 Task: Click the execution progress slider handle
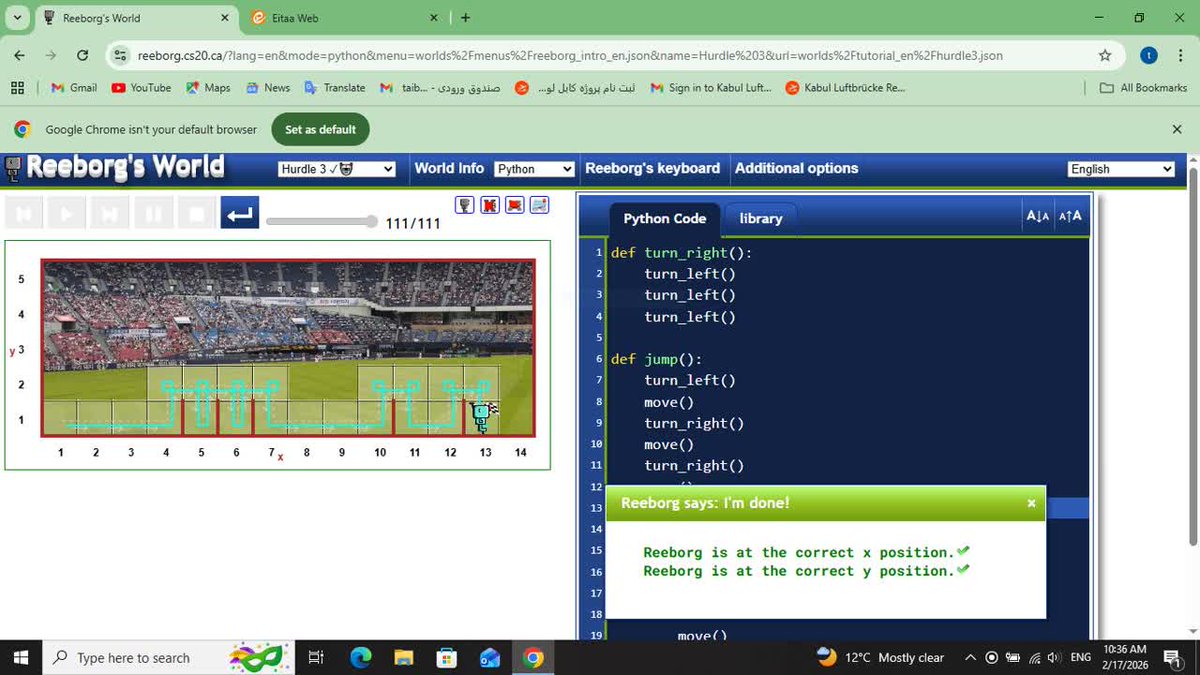point(372,222)
